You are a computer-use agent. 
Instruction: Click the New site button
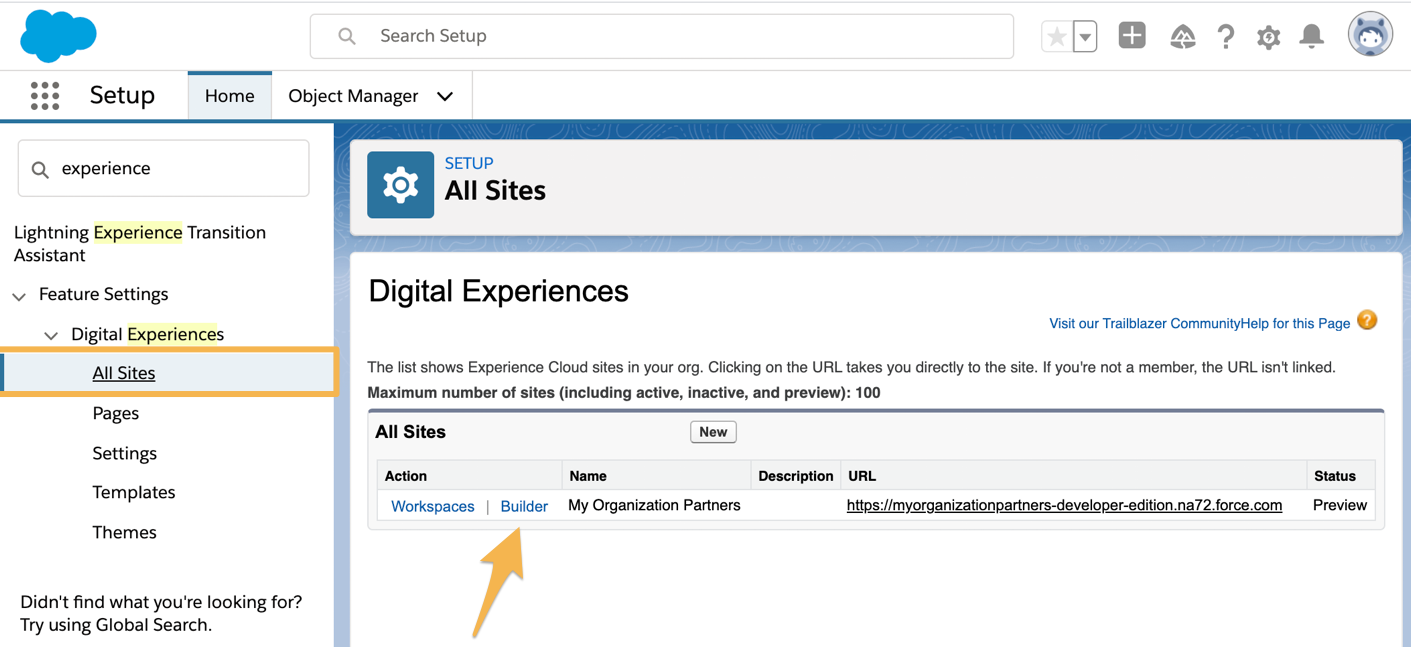(x=713, y=432)
